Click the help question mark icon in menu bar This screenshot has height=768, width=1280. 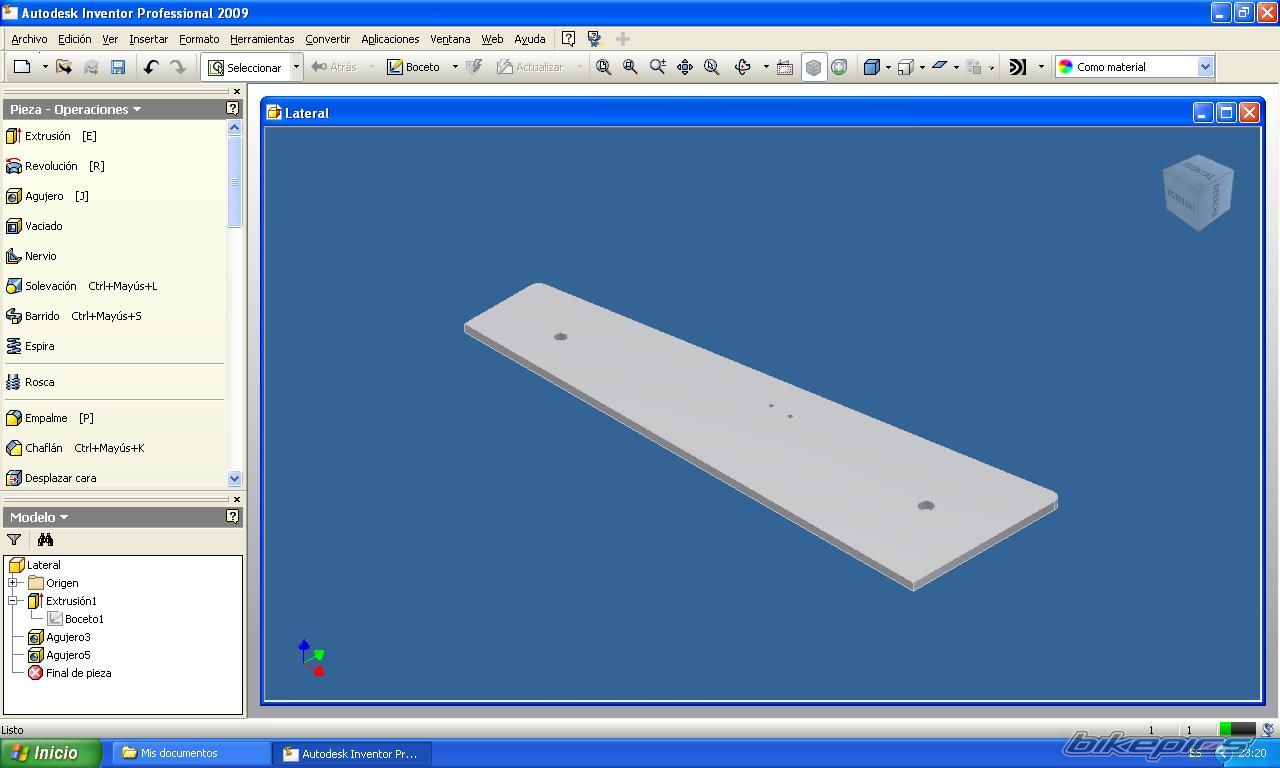click(568, 39)
